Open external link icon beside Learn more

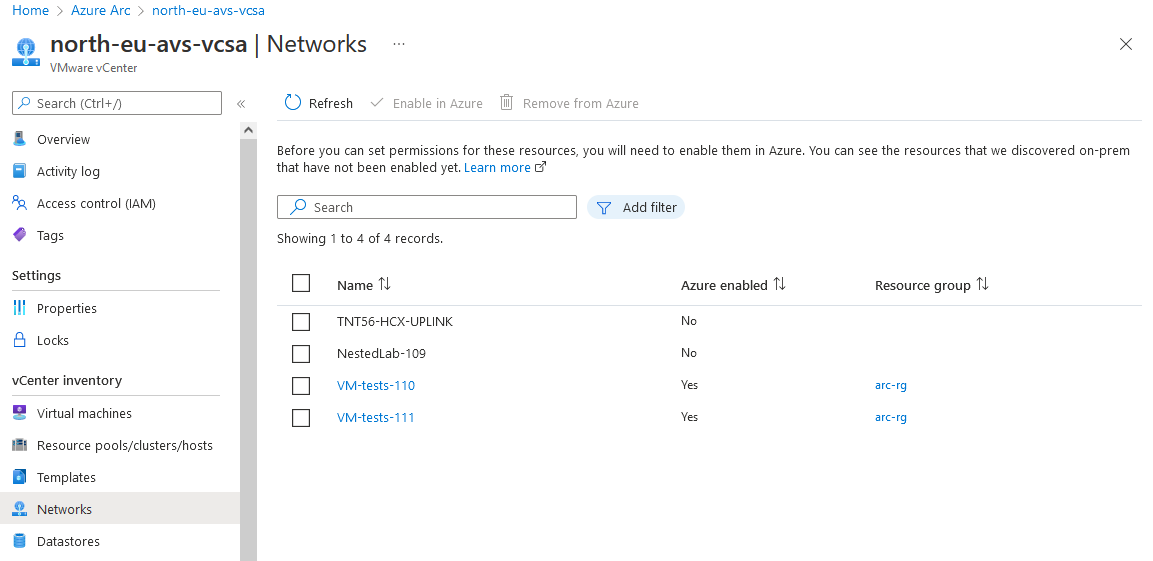(x=540, y=167)
